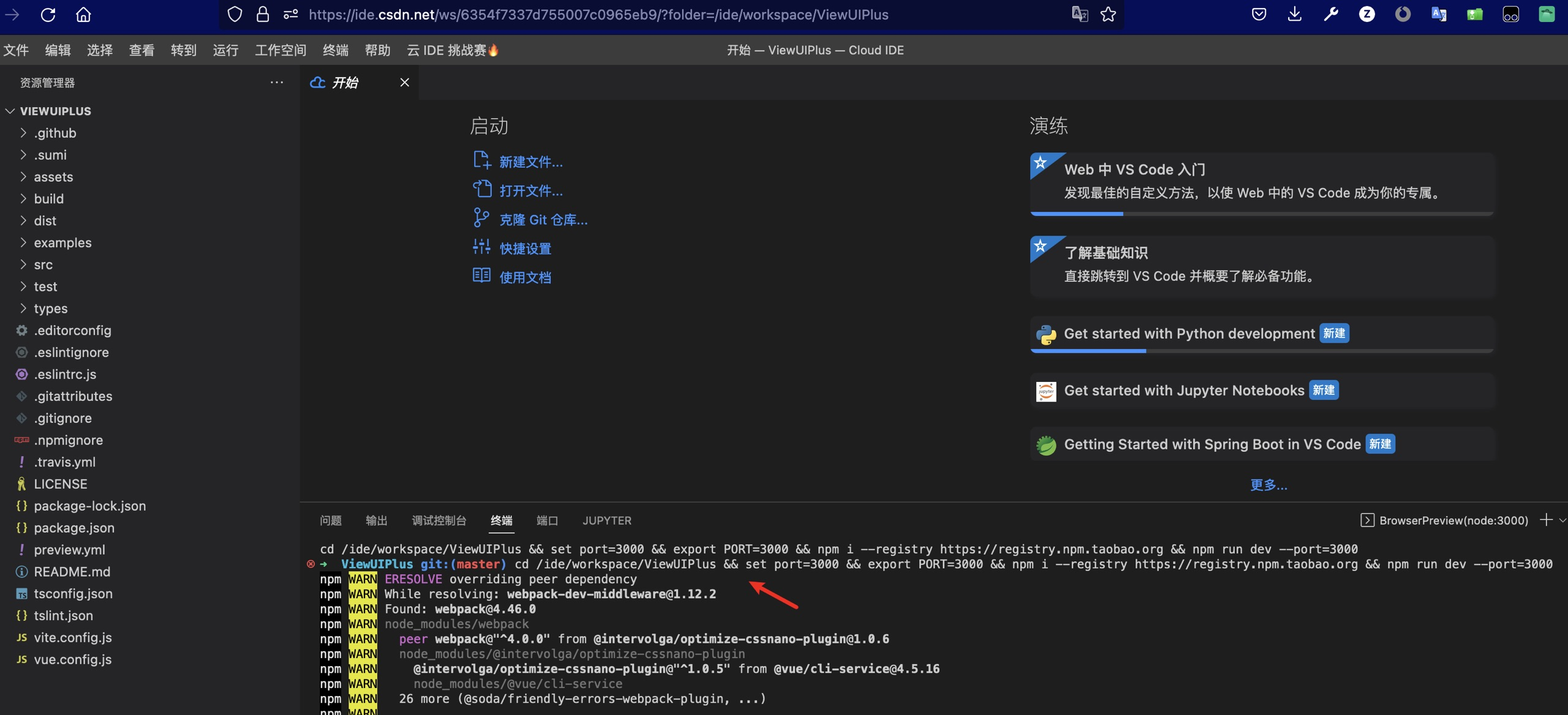
Task: Open the 文件 menu
Action: tap(16, 50)
